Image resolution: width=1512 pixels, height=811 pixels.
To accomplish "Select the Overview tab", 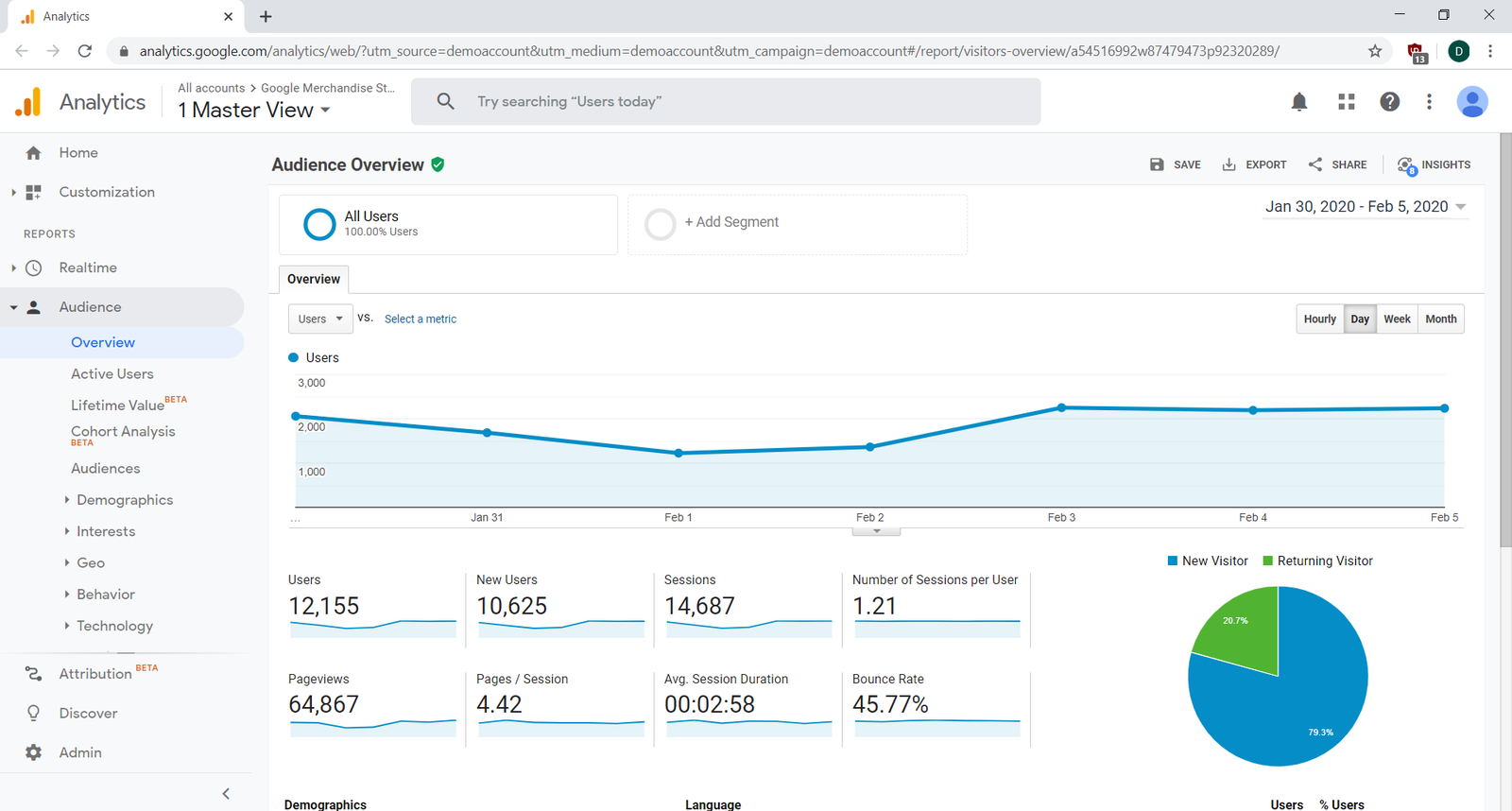I will click(x=314, y=280).
